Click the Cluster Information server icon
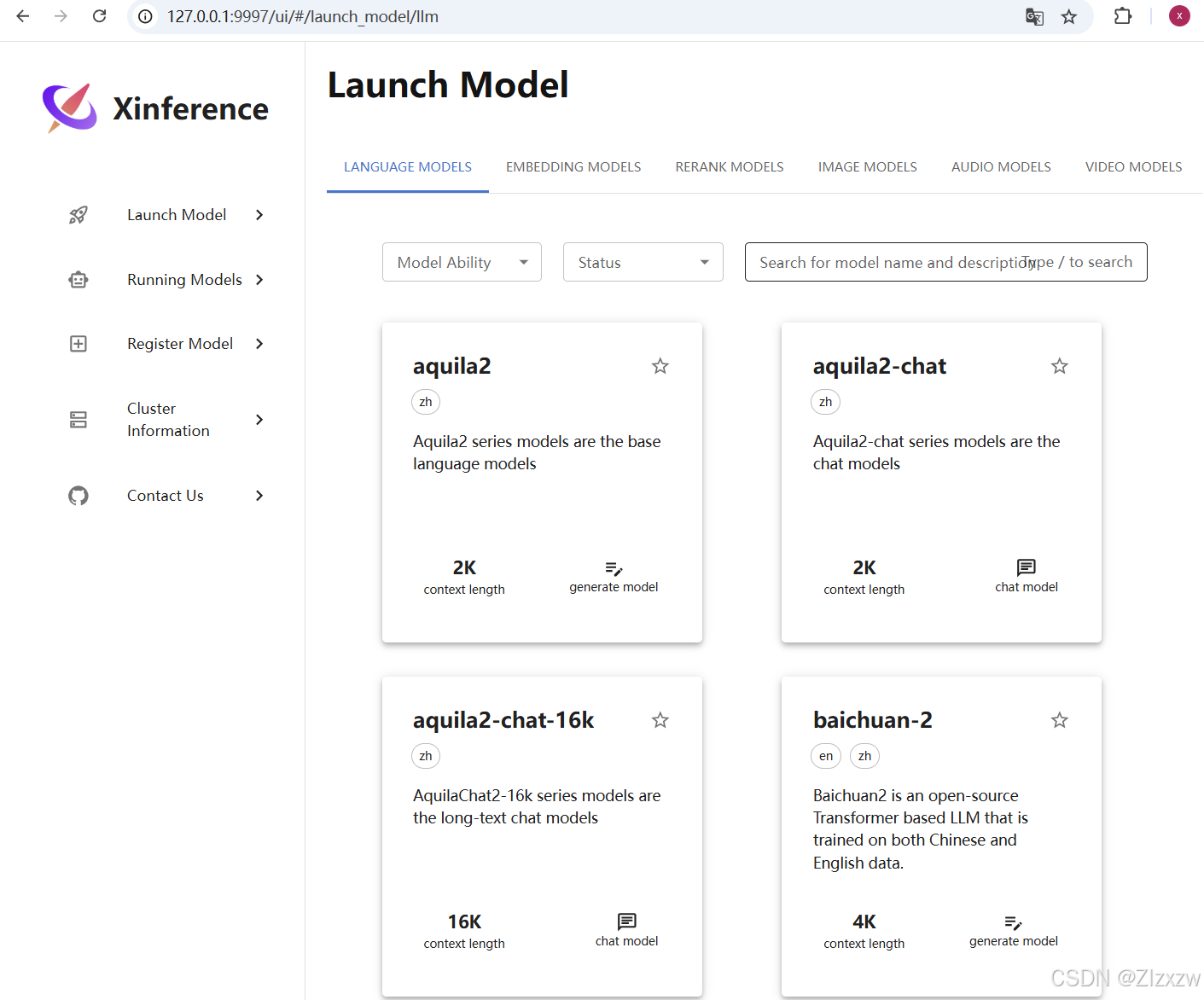Viewport: 1204px width, 1000px height. click(x=79, y=420)
